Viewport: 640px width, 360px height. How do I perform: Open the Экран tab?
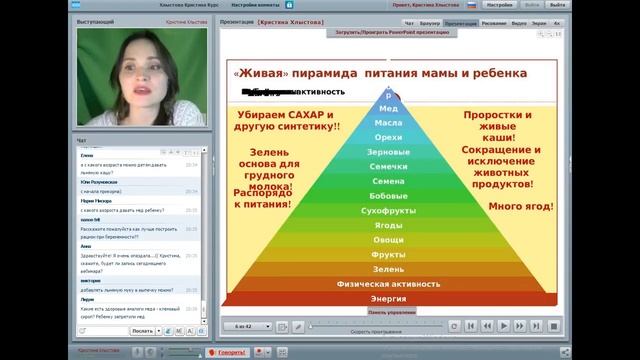[x=539, y=23]
